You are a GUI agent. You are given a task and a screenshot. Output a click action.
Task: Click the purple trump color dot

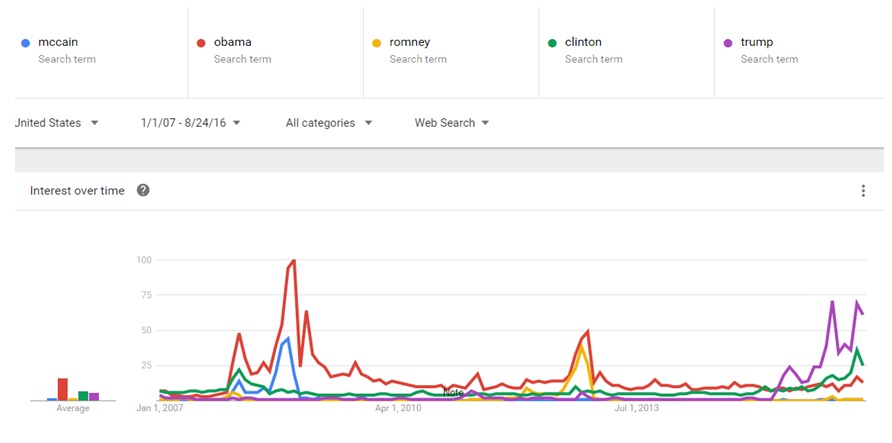[728, 43]
